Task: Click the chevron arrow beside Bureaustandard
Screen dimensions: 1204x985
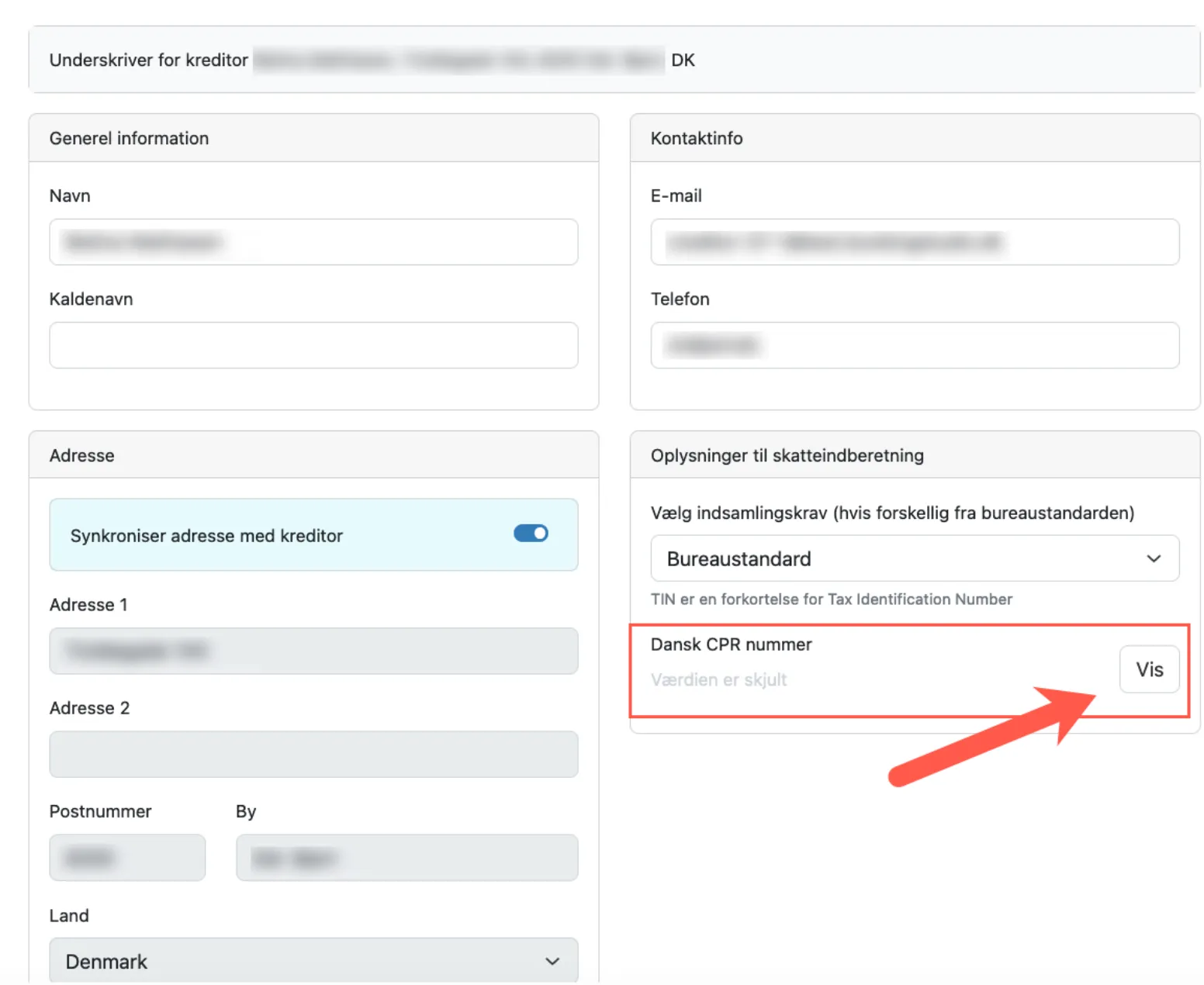Action: tap(1154, 558)
